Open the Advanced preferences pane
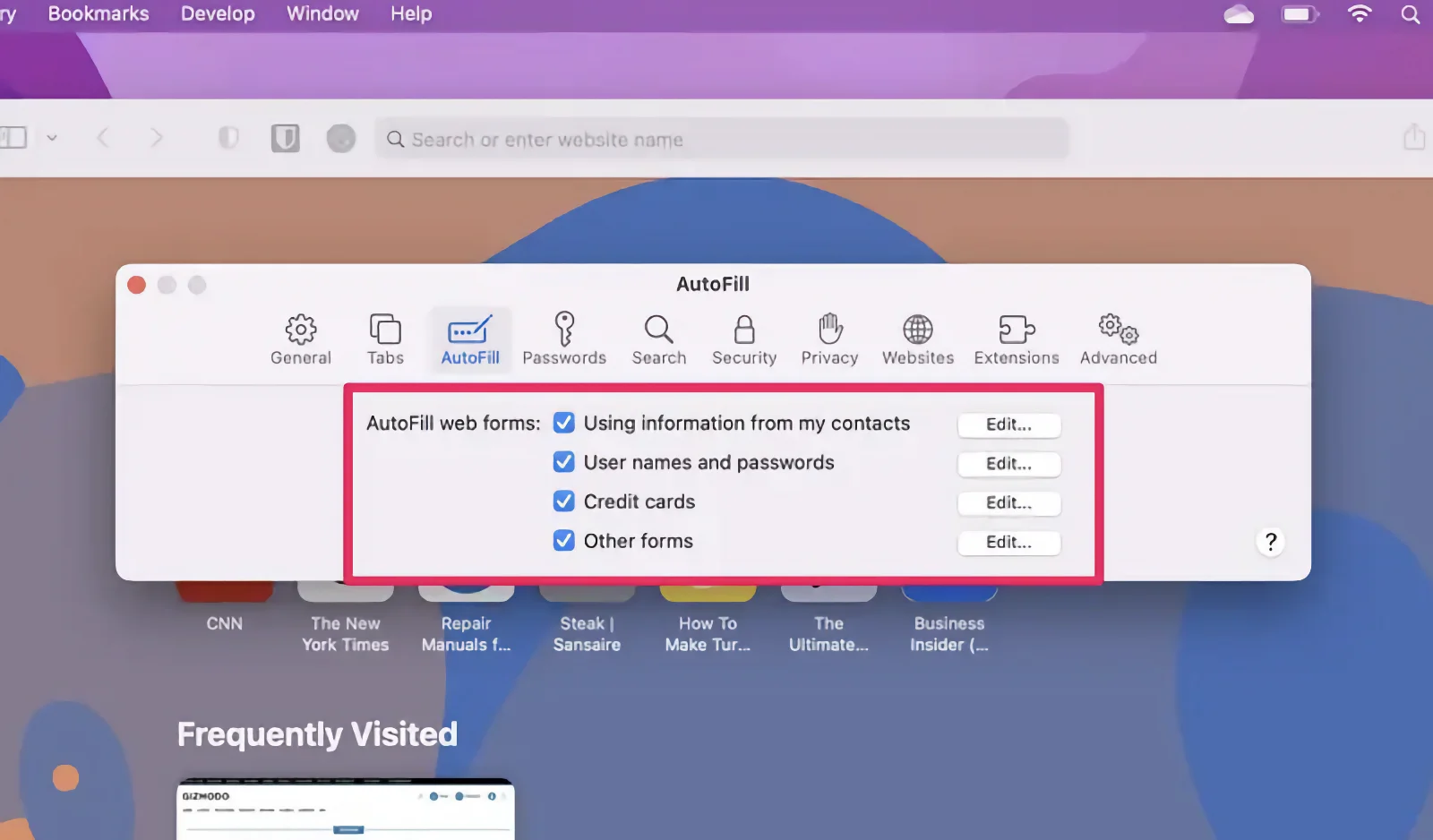Viewport: 1433px width, 840px height. [x=1119, y=340]
